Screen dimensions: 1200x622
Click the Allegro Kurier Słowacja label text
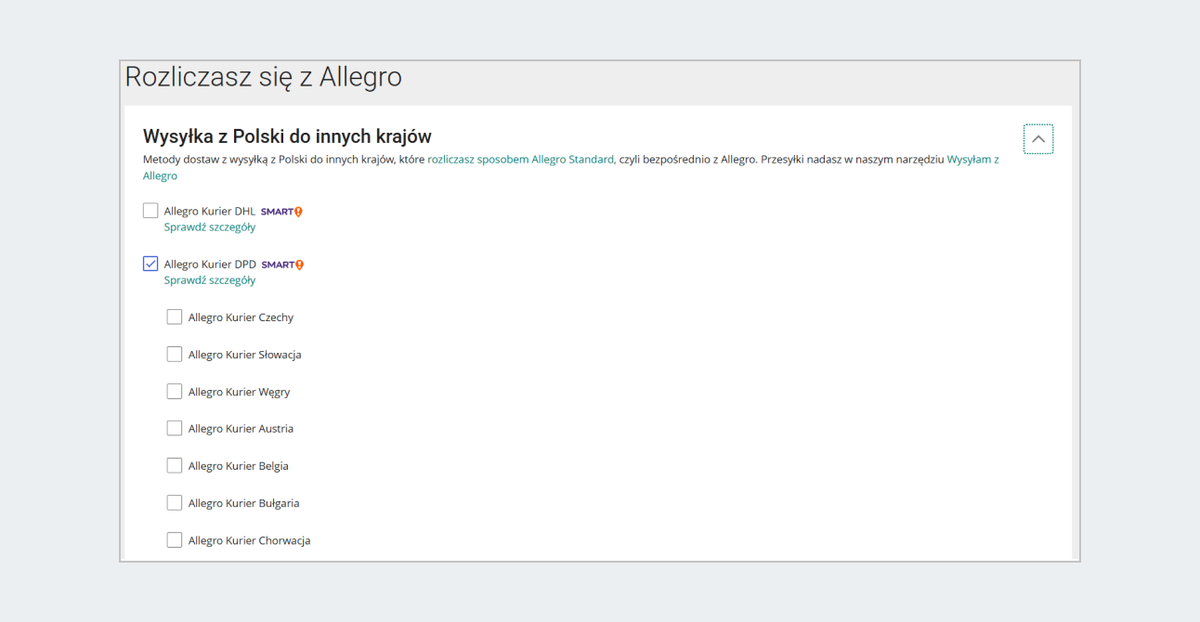[x=245, y=355]
